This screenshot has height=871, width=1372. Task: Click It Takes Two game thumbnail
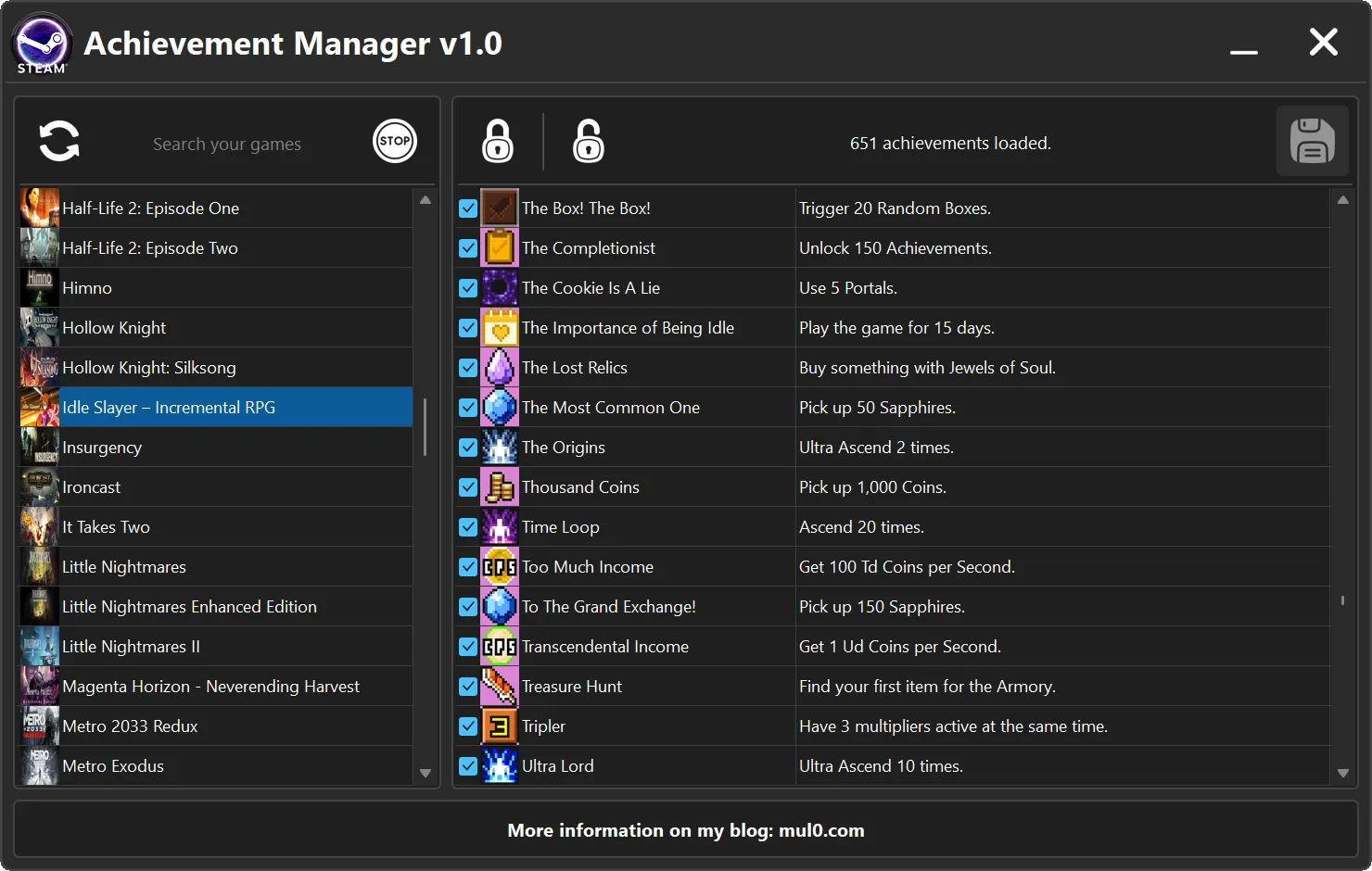tap(40, 527)
